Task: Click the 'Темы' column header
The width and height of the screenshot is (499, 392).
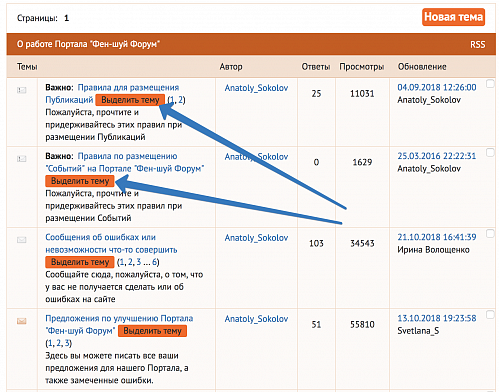Action: [27, 67]
